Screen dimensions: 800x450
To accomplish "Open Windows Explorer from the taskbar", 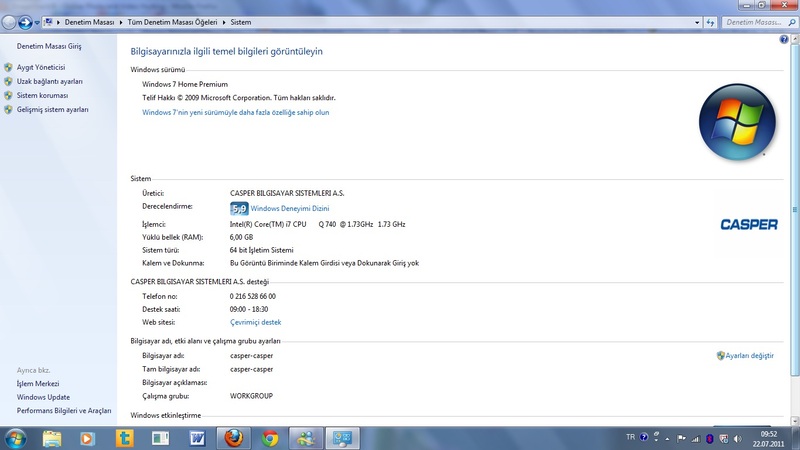I will point(52,438).
